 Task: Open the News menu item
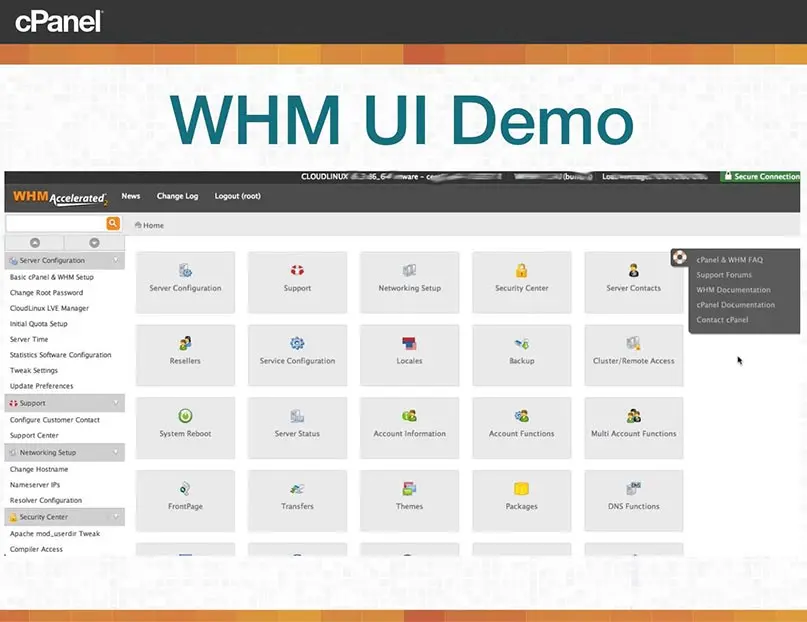pos(131,196)
